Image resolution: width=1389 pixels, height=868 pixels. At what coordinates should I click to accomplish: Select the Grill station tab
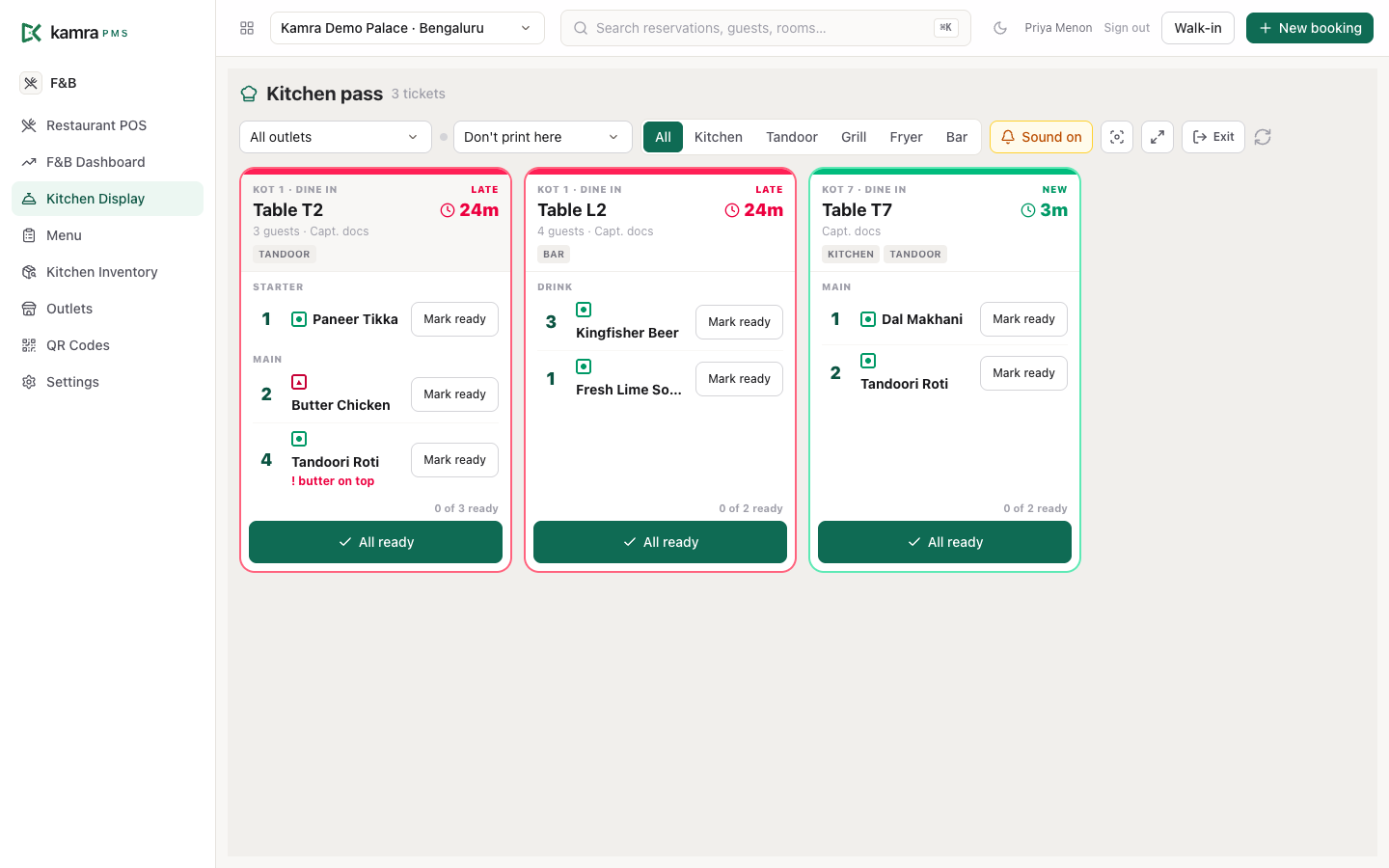(x=854, y=137)
